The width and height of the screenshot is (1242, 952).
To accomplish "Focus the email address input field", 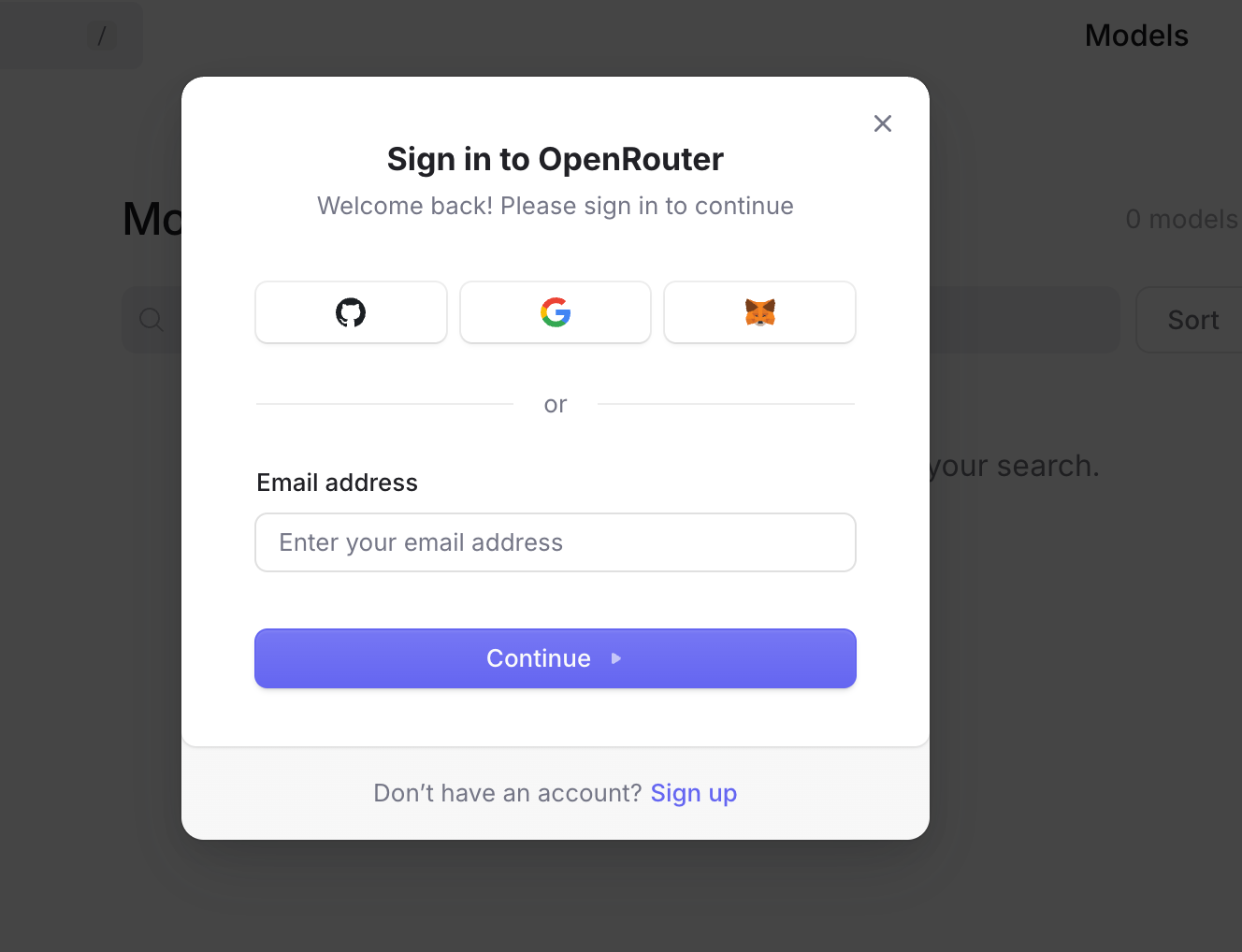I will click(556, 542).
